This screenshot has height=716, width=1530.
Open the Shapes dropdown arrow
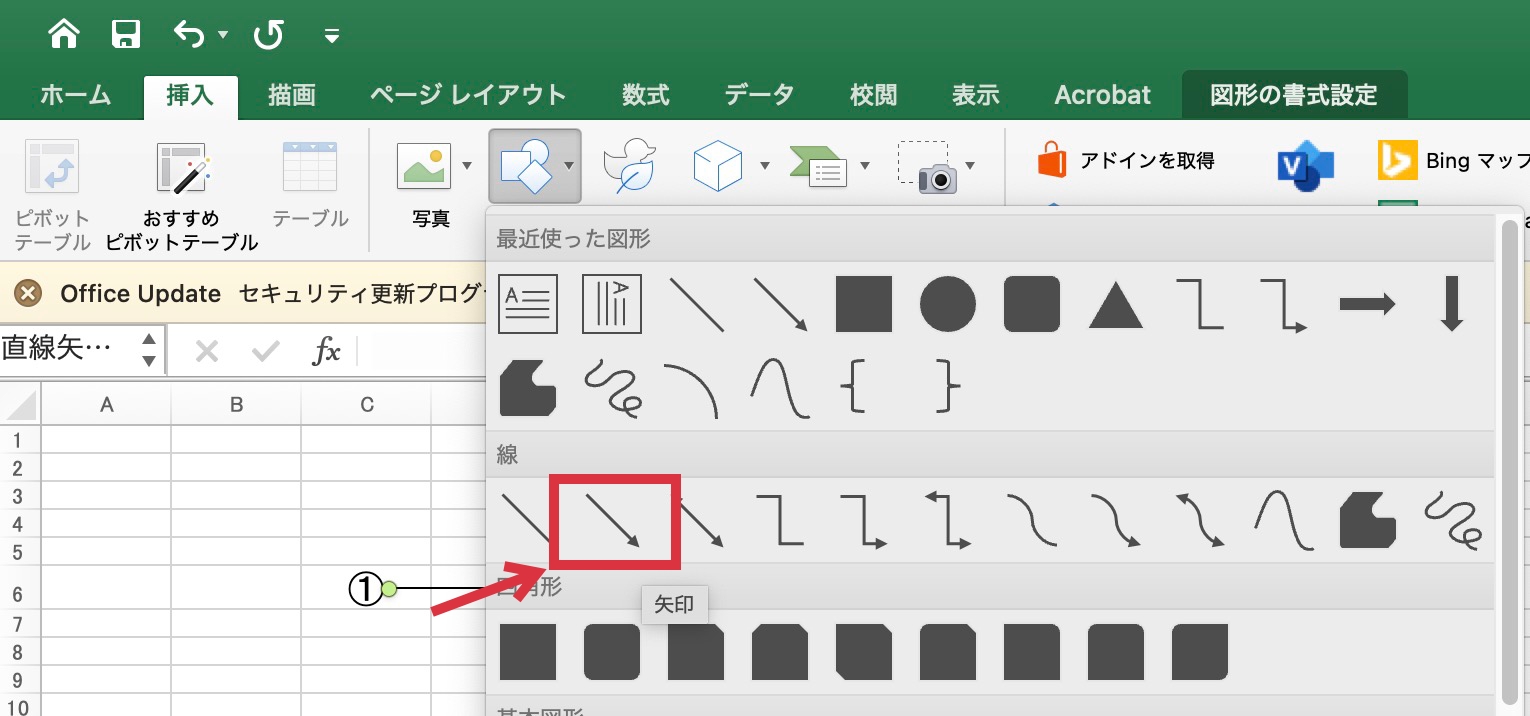[x=569, y=166]
